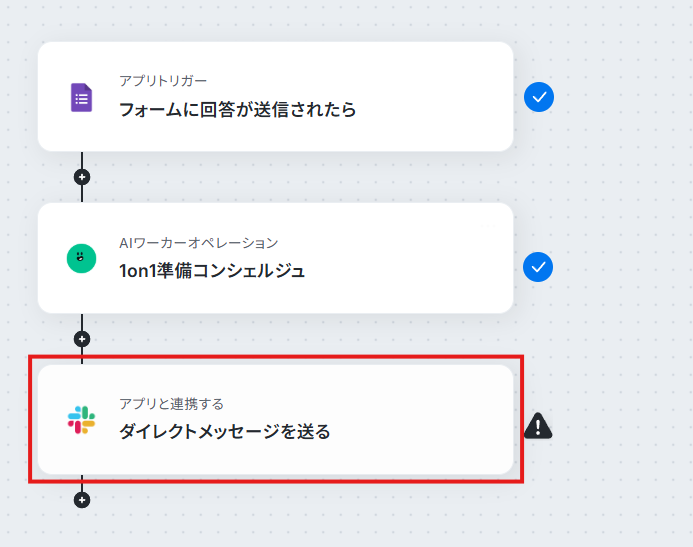Screen dimensions: 693x547
Task: Click empty right side of the trigger card
Action: click(440, 97)
